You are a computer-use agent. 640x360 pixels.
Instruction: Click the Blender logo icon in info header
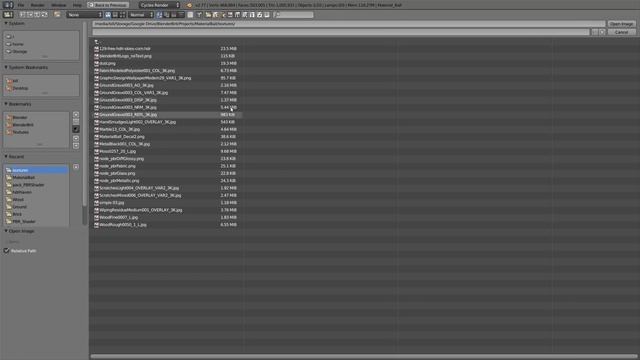189,5
